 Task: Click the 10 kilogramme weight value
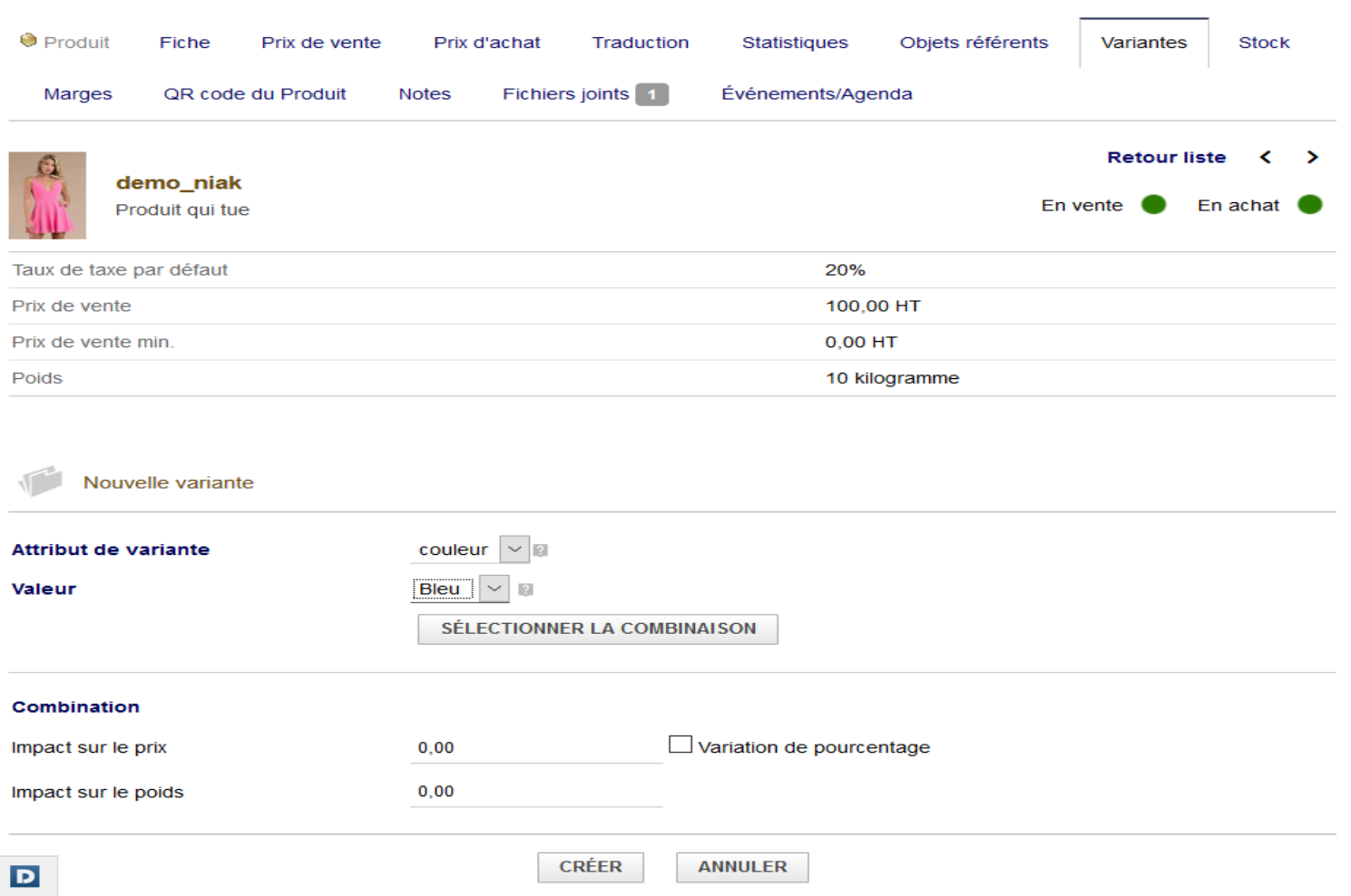pos(892,378)
